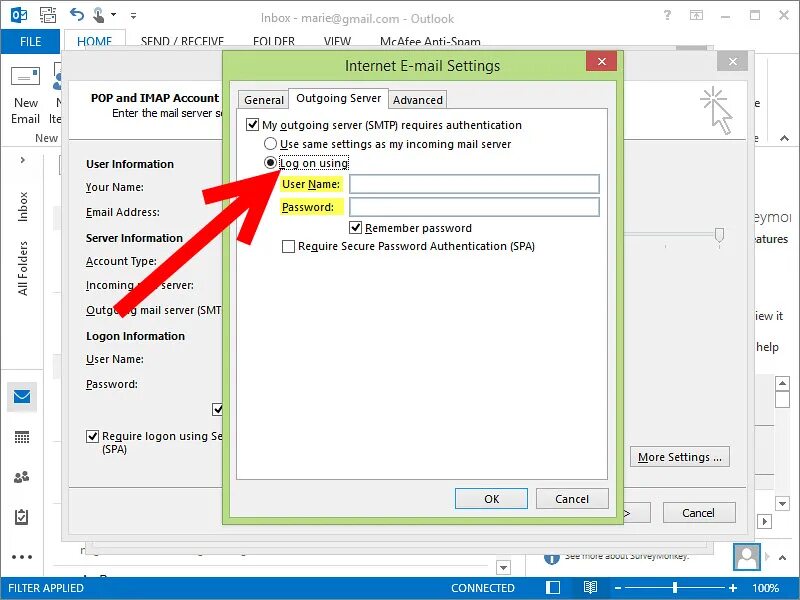Screen dimensions: 800x600
Task: Open More Settings in account dialog
Action: point(680,457)
